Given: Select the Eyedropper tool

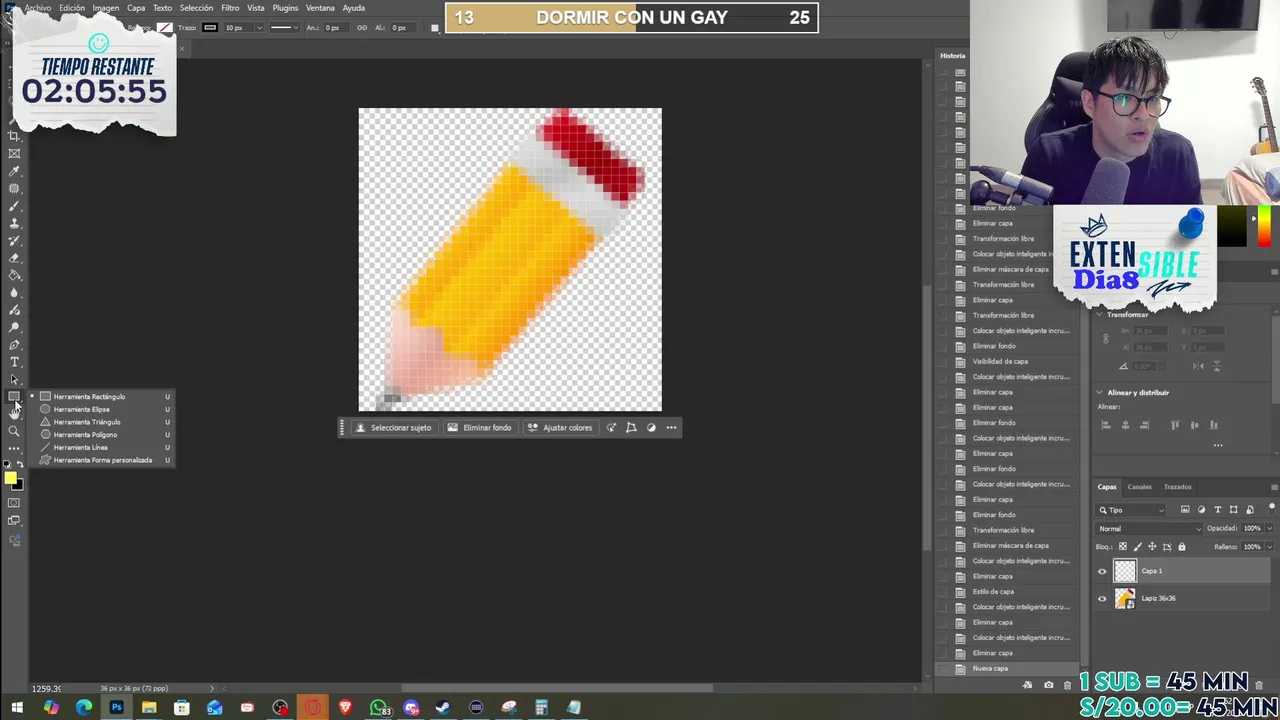Looking at the screenshot, I should (14, 171).
